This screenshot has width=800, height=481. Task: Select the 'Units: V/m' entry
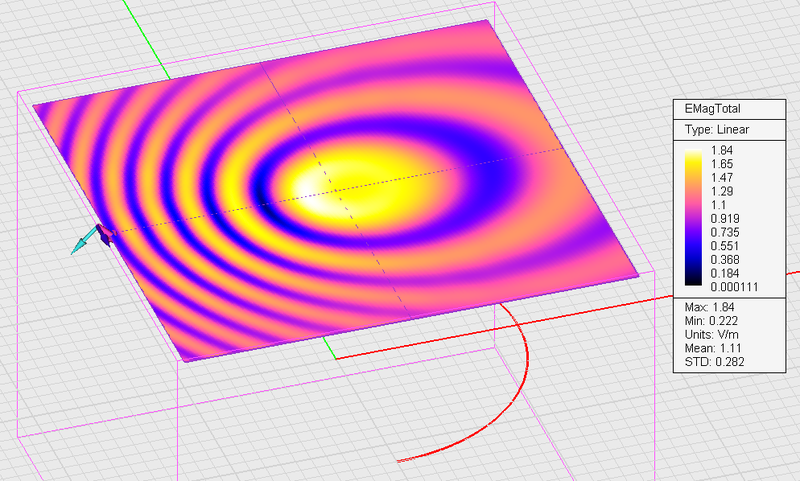[x=711, y=335]
